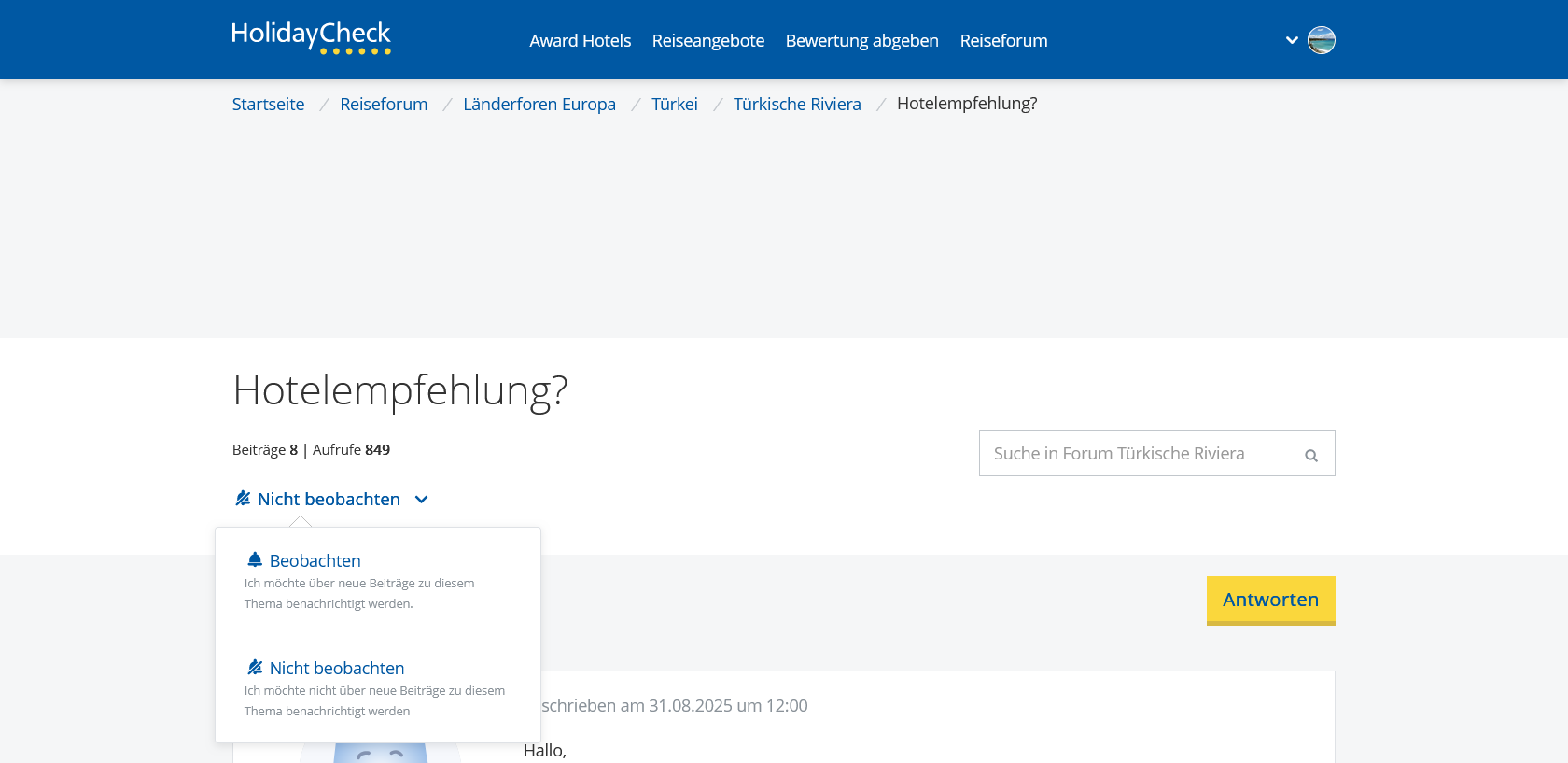Open Award Hotels in navigation
1568x763 pixels.
click(580, 41)
